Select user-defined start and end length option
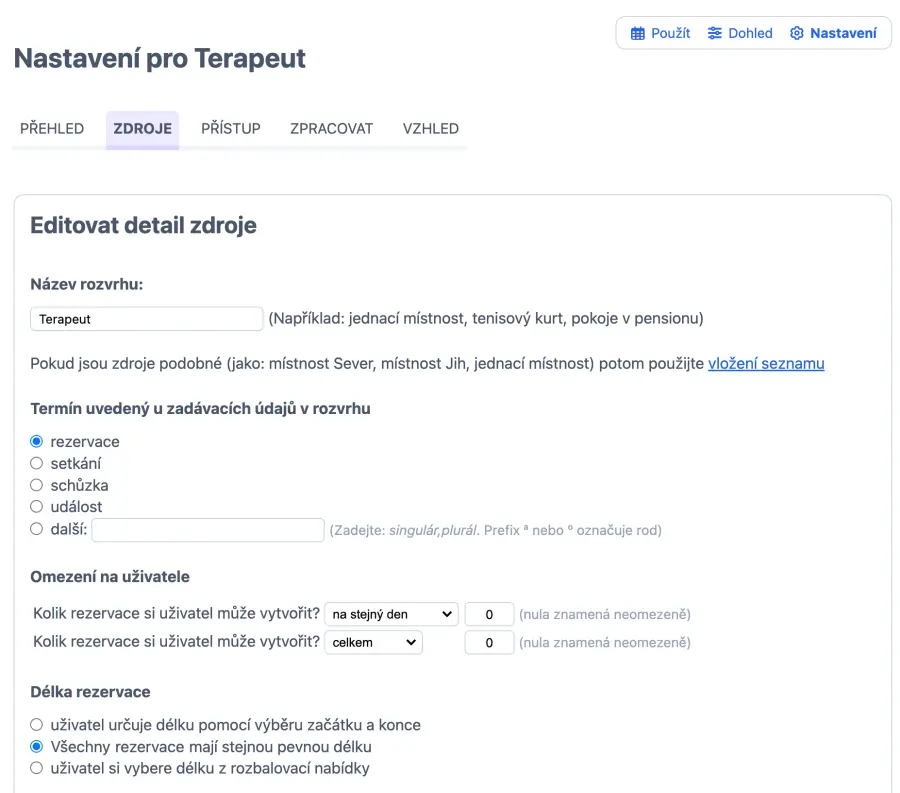The height and width of the screenshot is (793, 900). (x=37, y=724)
